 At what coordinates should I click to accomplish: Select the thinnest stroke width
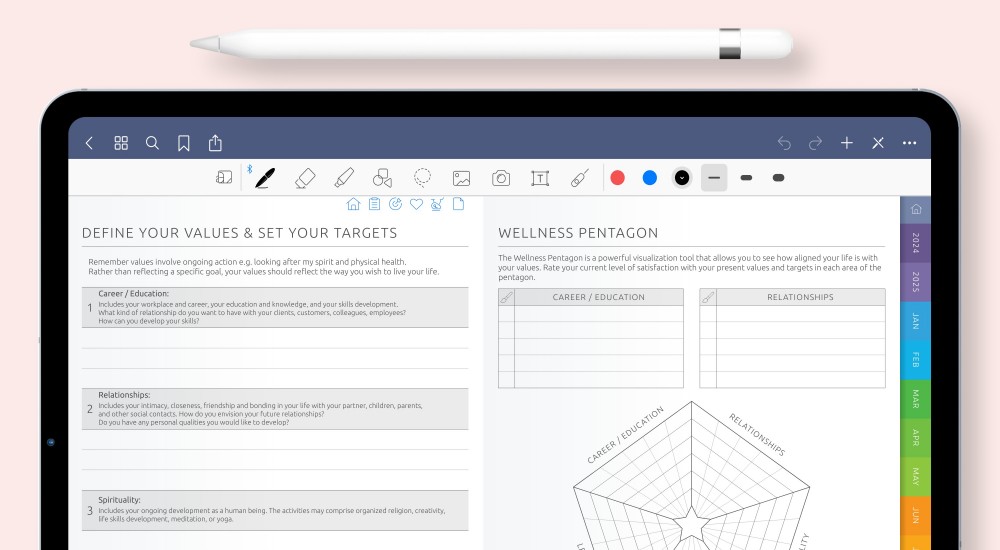point(714,178)
